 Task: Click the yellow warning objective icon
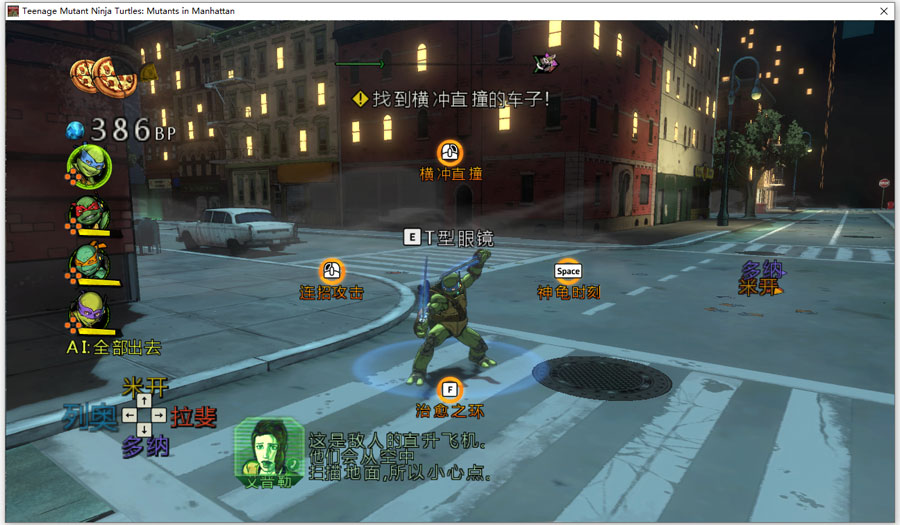tap(360, 99)
